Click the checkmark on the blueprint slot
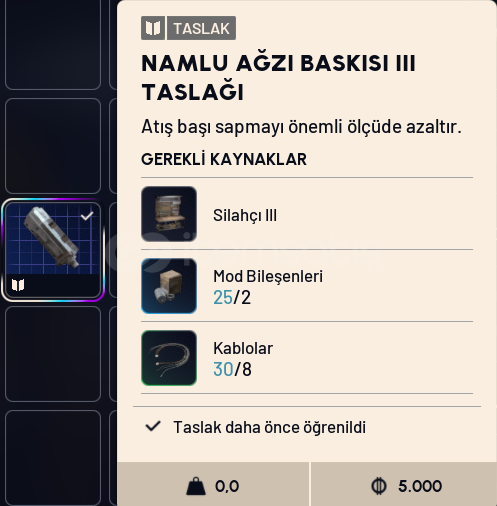The height and width of the screenshot is (506, 497). coord(87,216)
